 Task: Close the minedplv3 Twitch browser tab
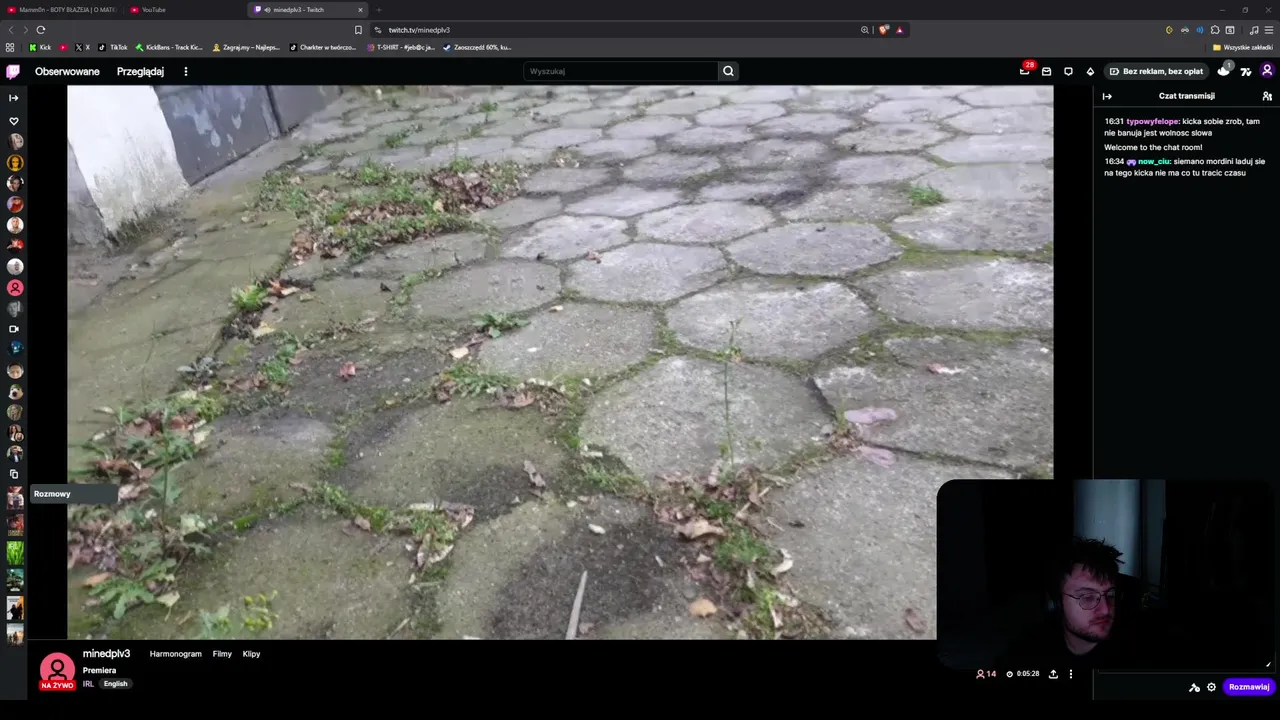362,10
